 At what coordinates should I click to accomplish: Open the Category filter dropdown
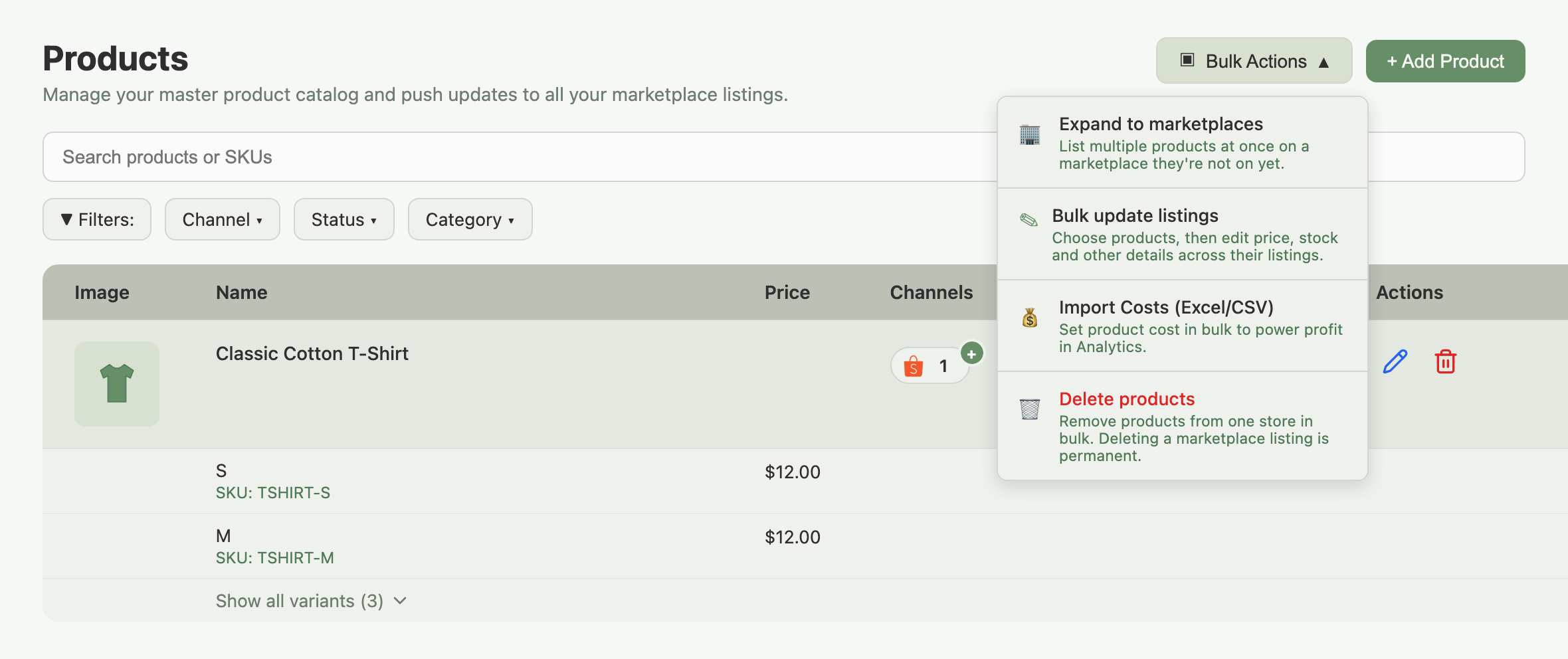[470, 219]
